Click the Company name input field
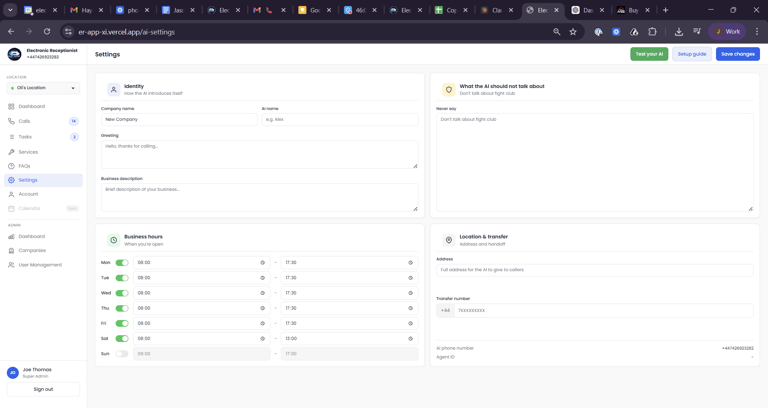 (179, 120)
